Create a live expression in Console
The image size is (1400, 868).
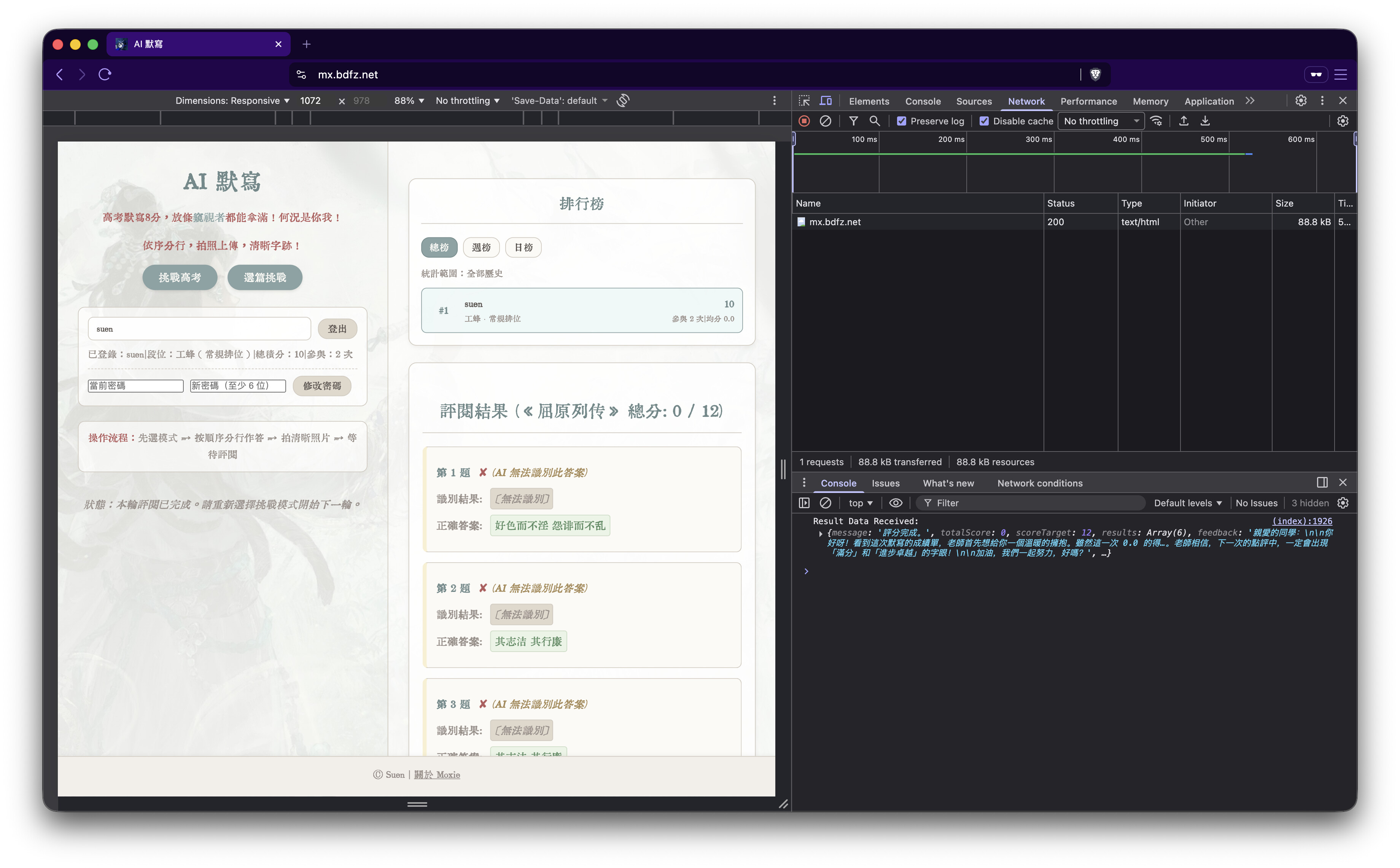[x=896, y=503]
